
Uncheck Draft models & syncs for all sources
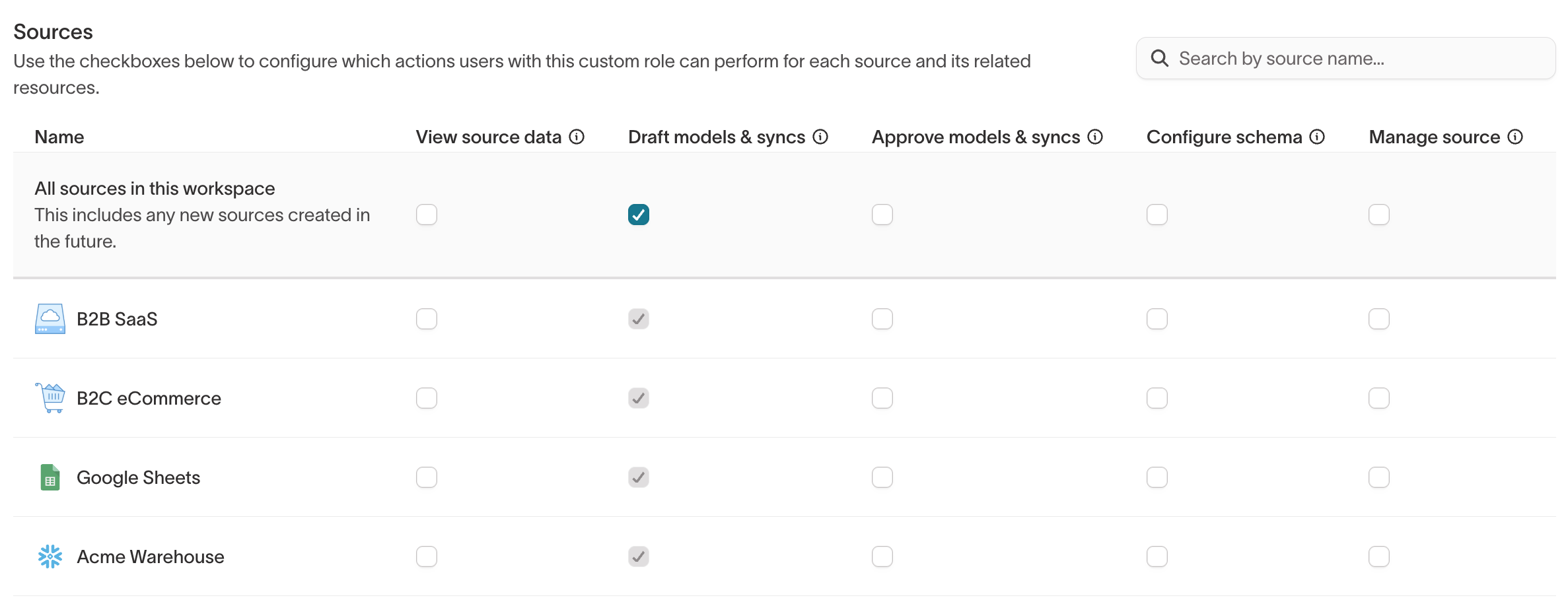pyautogui.click(x=639, y=215)
